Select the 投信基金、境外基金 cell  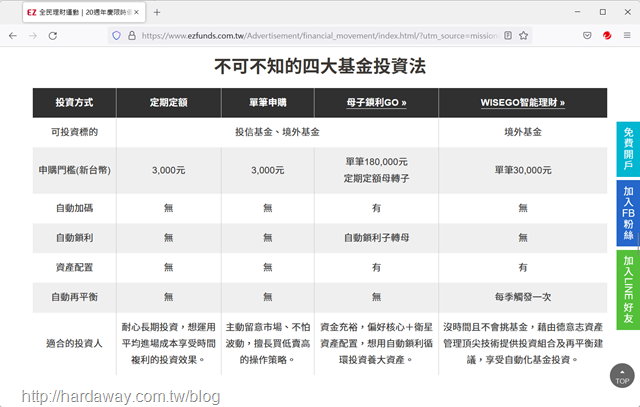(277, 132)
